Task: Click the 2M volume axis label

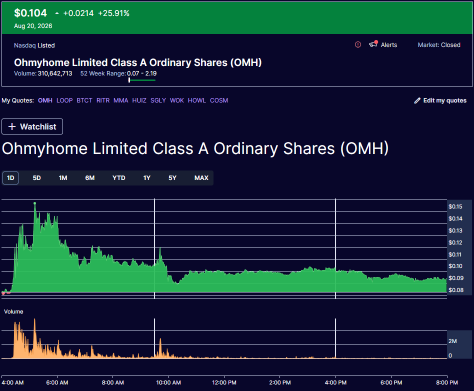Action: click(x=453, y=341)
